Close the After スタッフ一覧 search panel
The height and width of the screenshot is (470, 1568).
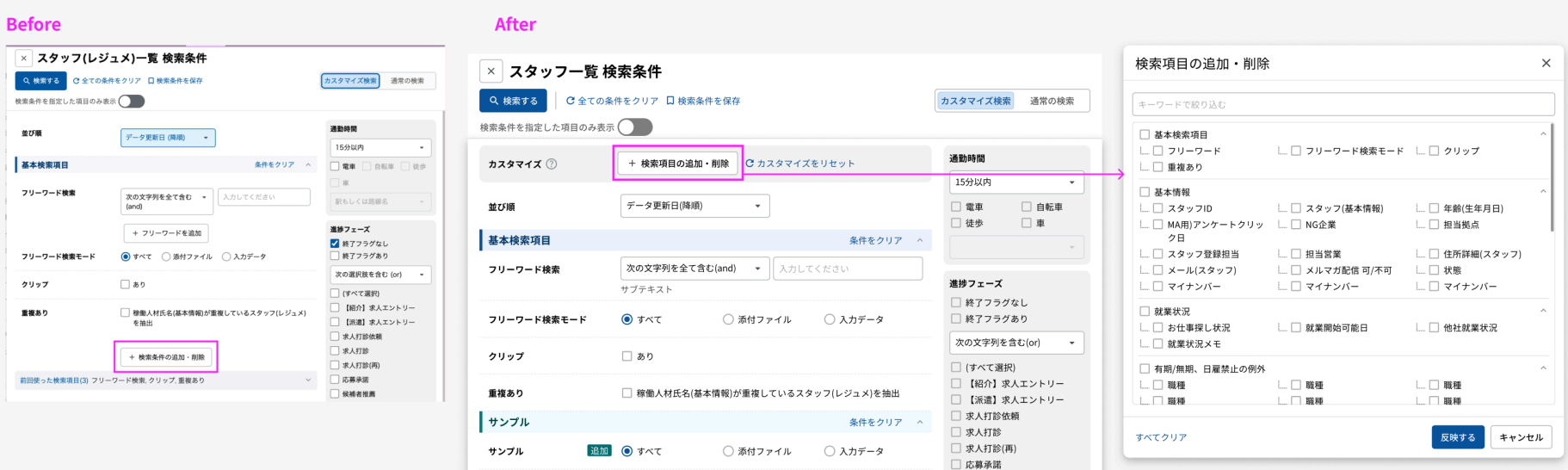(x=491, y=71)
